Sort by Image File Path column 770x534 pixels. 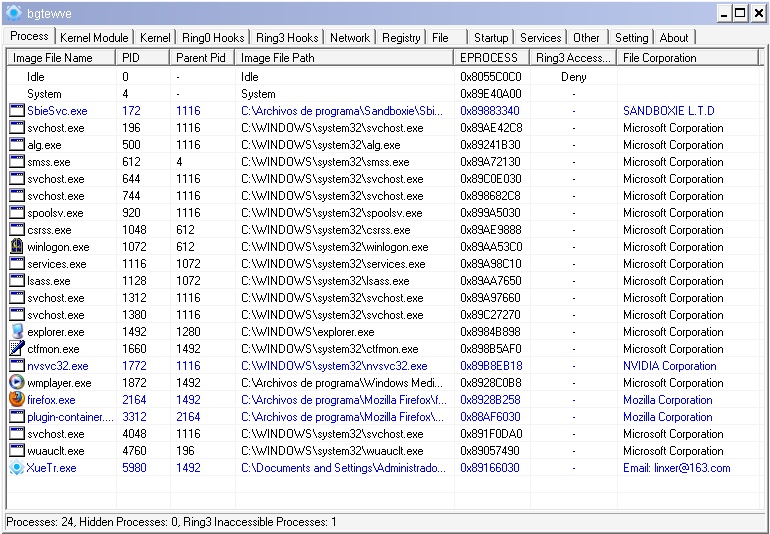click(344, 58)
